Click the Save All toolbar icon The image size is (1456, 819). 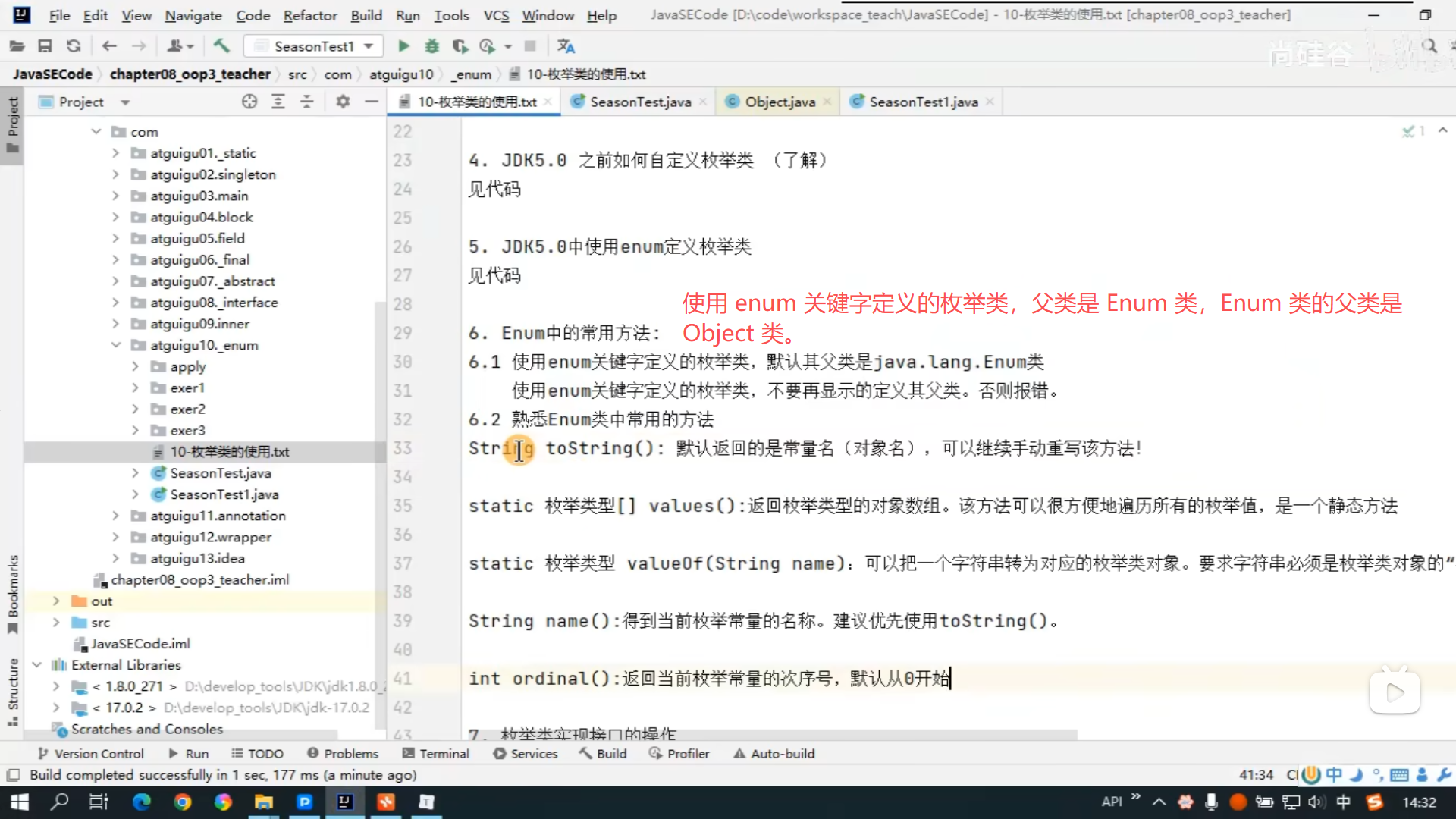click(45, 46)
